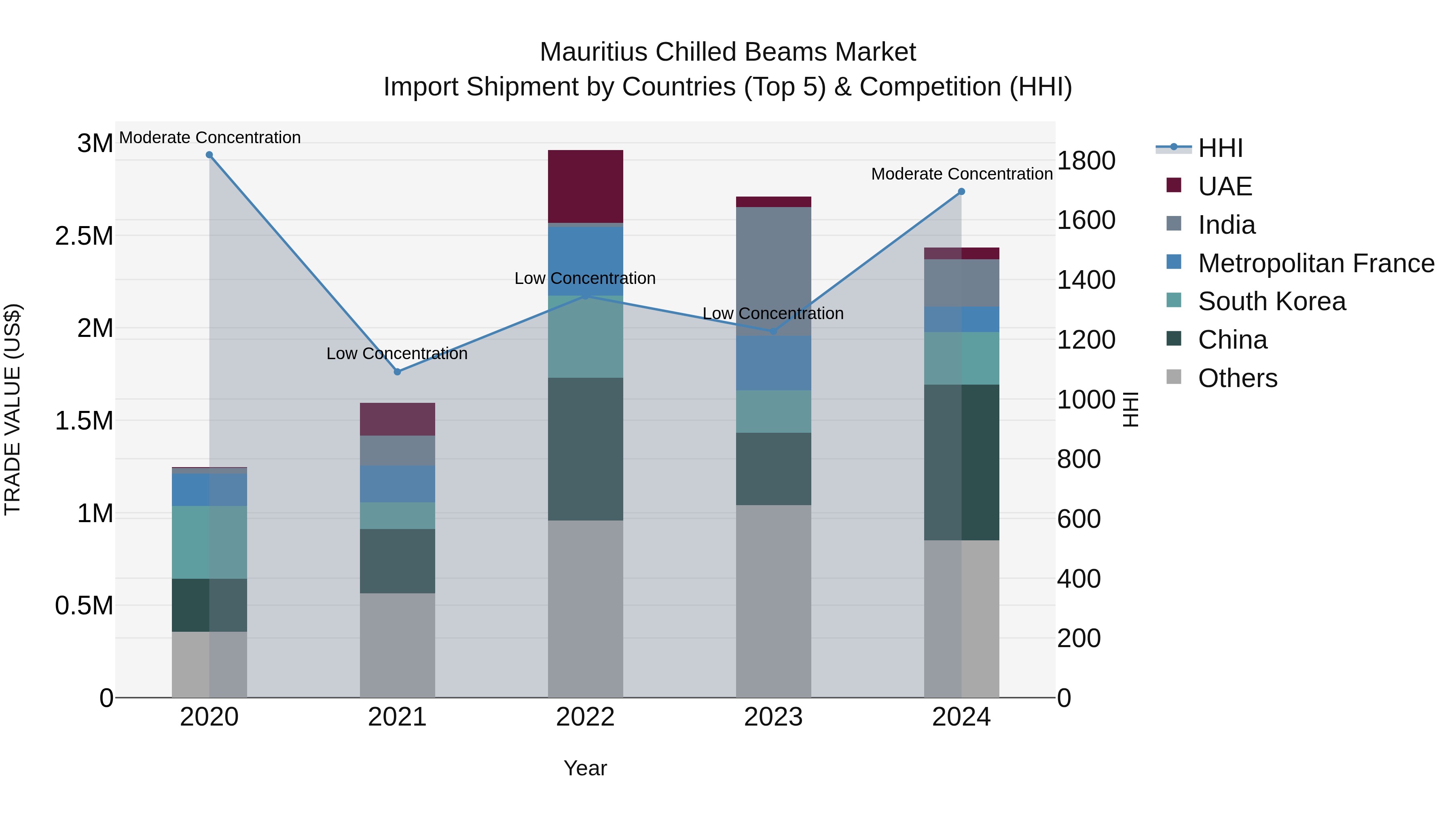Screen dimensions: 1456x819
Task: Click the Others segment of the 2023 bar
Action: coord(774,601)
